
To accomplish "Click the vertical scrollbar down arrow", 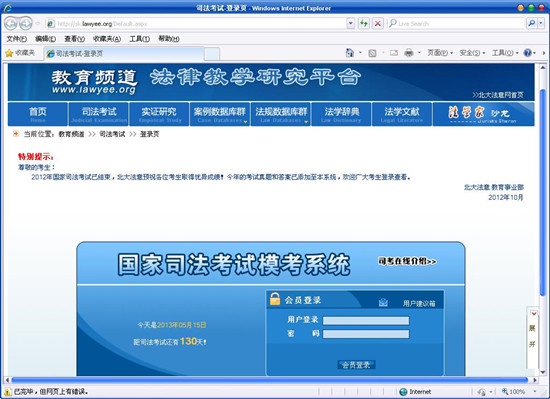I will (543, 372).
